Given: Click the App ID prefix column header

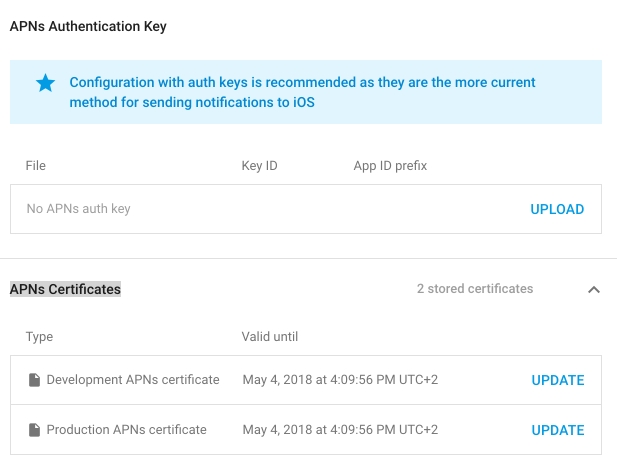Looking at the screenshot, I should click(390, 165).
